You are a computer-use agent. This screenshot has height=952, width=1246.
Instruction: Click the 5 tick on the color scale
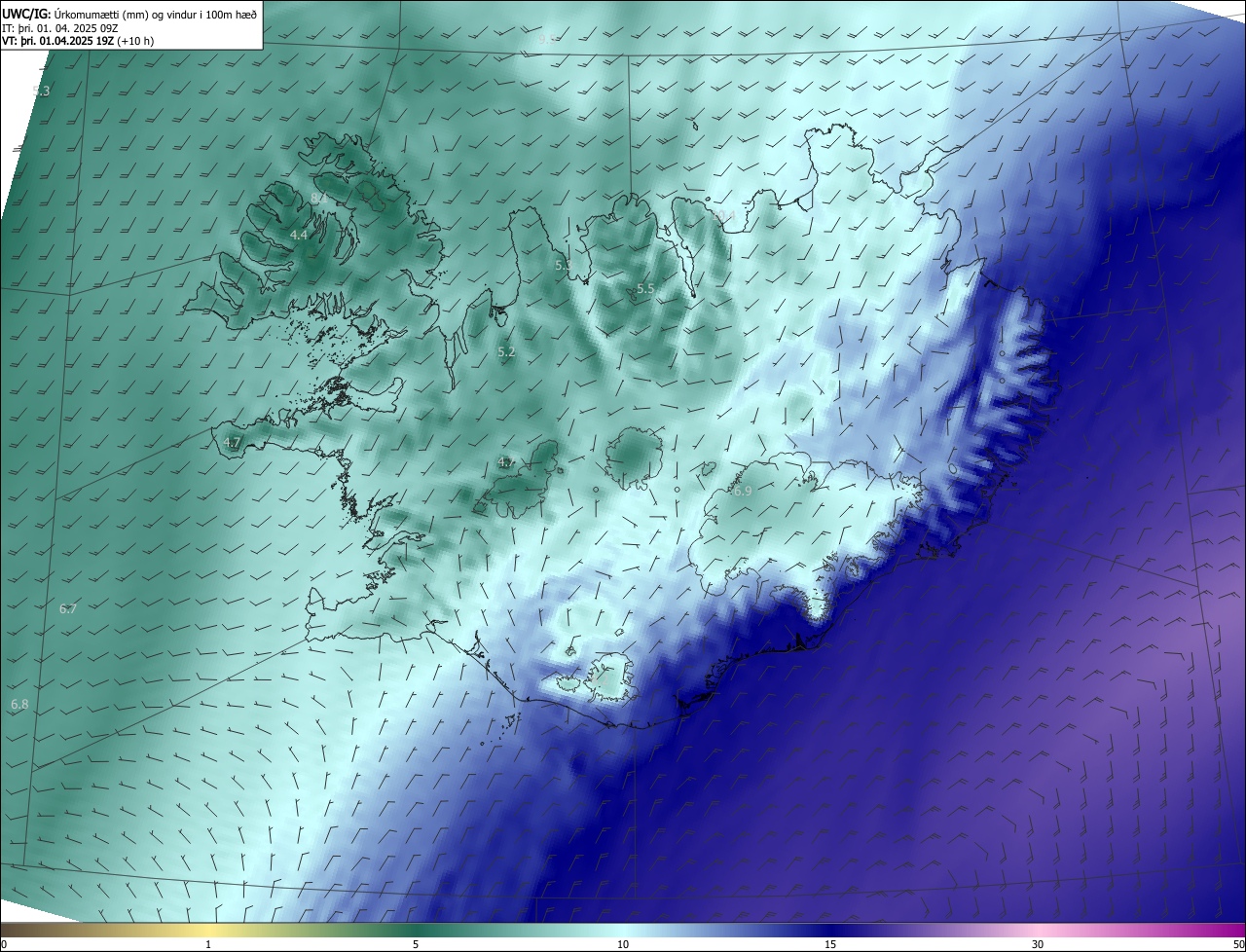click(x=416, y=945)
